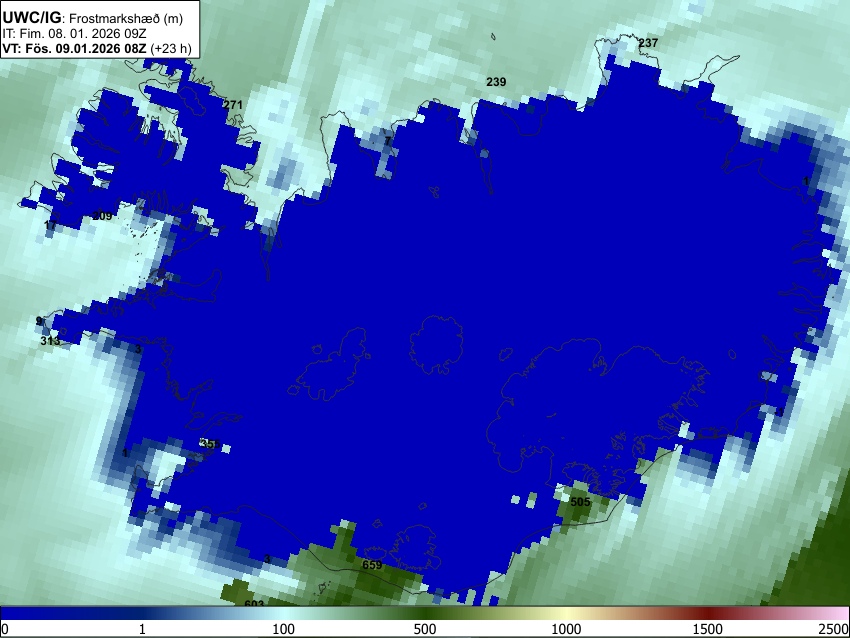Screen dimensions: 850x638
Task: Select the partly visible 603 map label
Action: (254, 603)
